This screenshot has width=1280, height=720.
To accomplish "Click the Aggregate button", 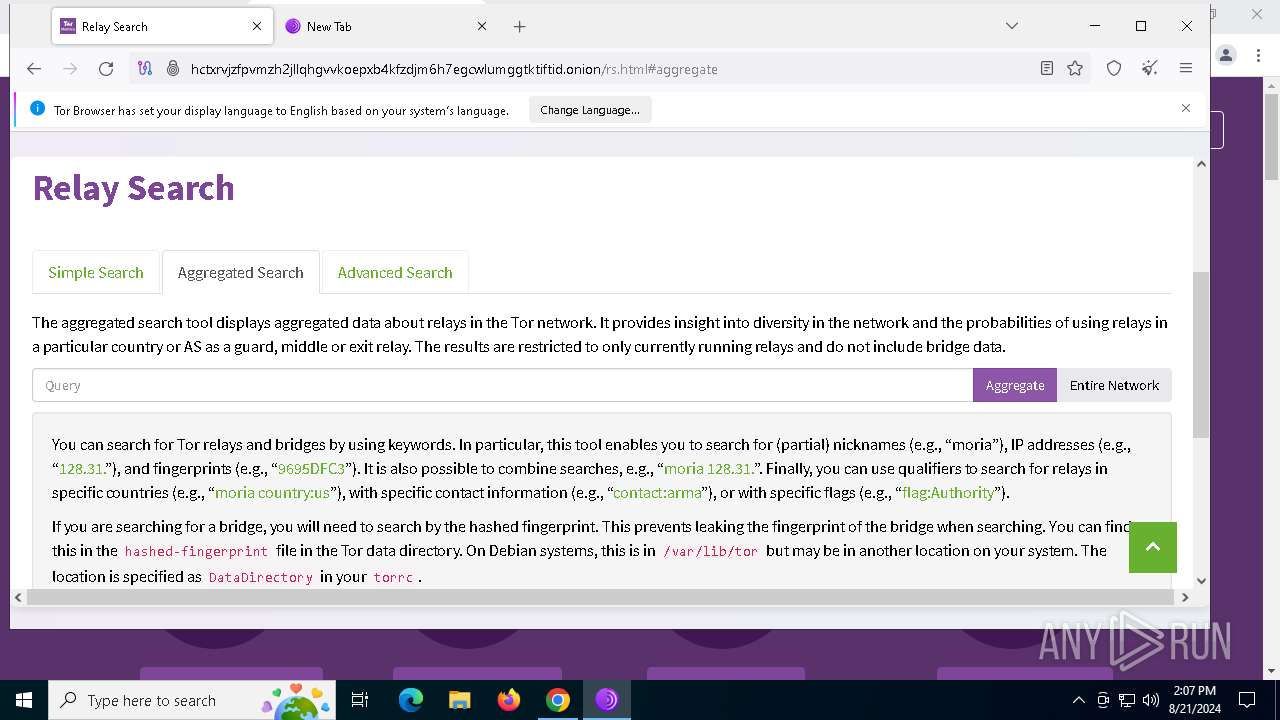I will pos(1015,385).
